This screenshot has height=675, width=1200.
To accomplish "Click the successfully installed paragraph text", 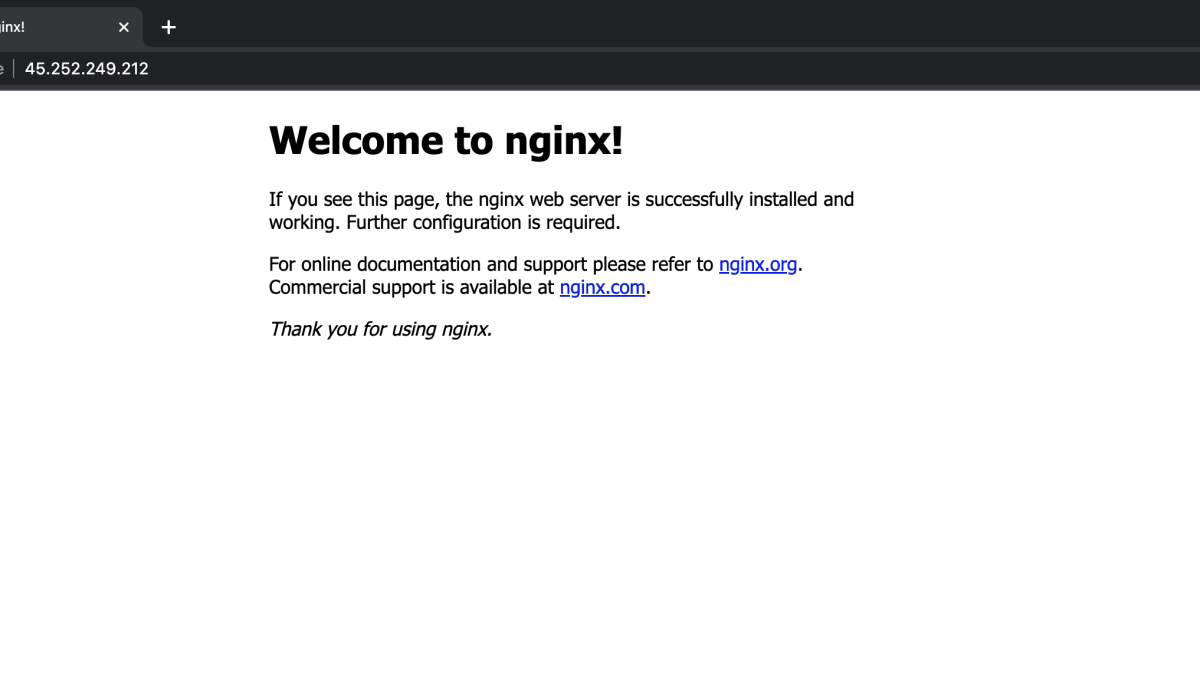I will point(560,199).
